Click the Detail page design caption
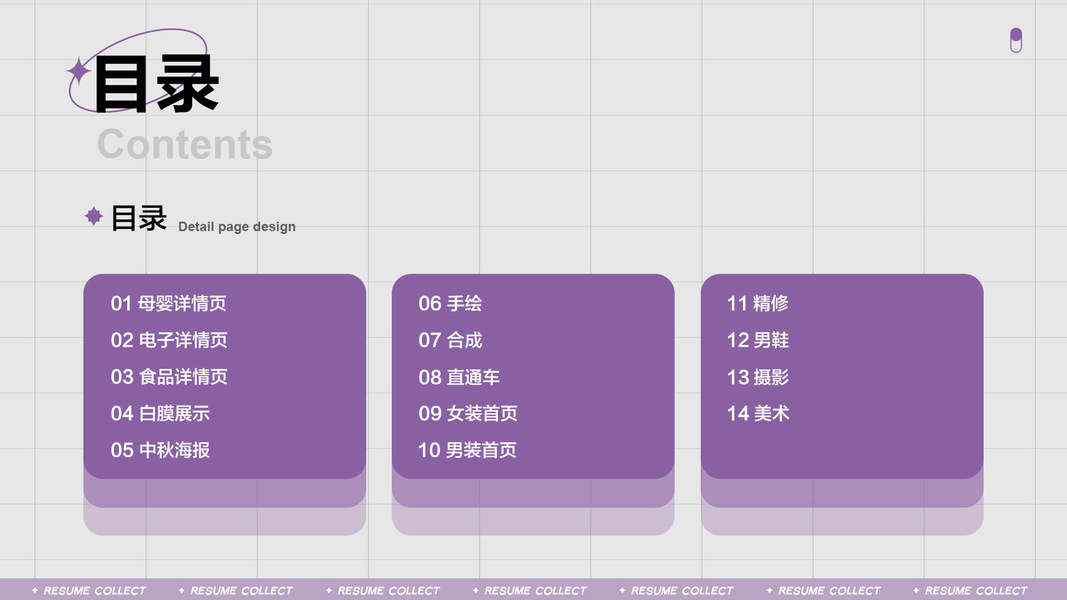The image size is (1067, 600). coord(237,227)
